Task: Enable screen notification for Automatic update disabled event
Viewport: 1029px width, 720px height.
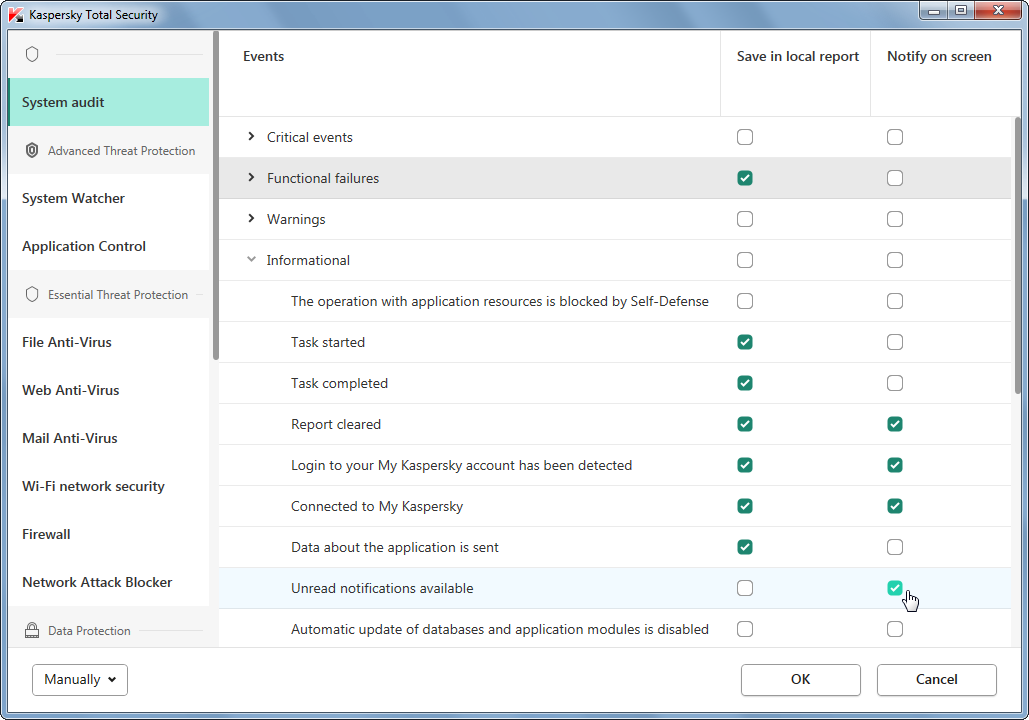Action: tap(894, 629)
